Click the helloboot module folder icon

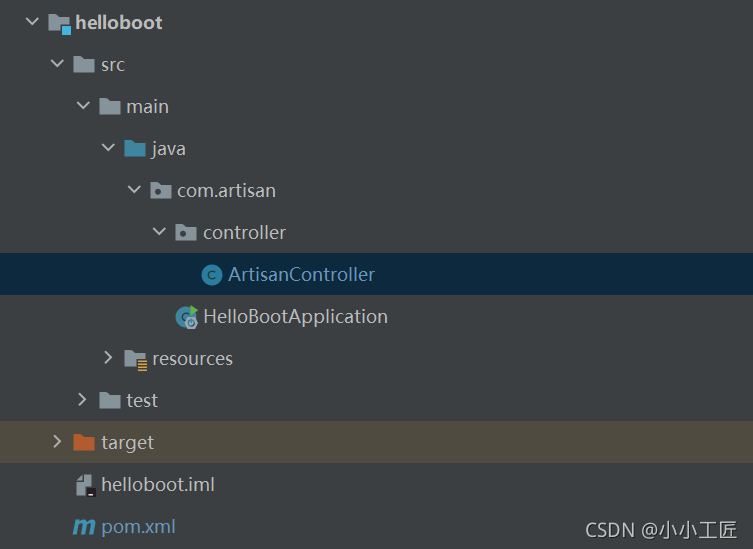click(60, 24)
